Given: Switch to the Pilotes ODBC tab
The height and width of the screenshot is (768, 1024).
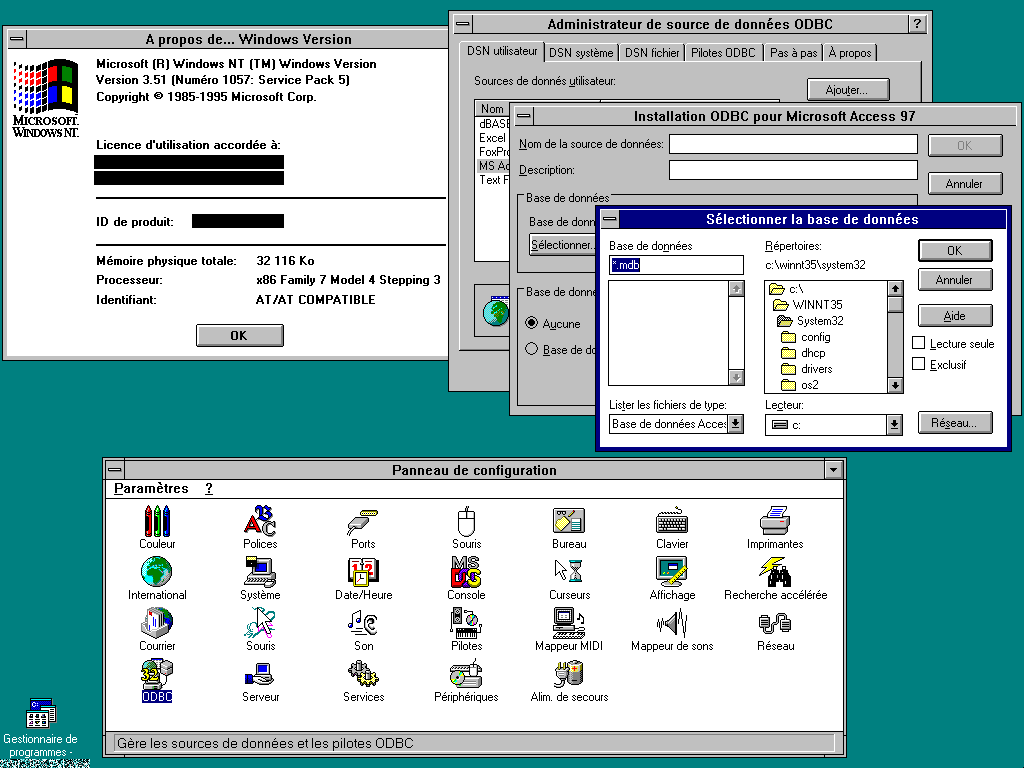Looking at the screenshot, I should tap(724, 53).
